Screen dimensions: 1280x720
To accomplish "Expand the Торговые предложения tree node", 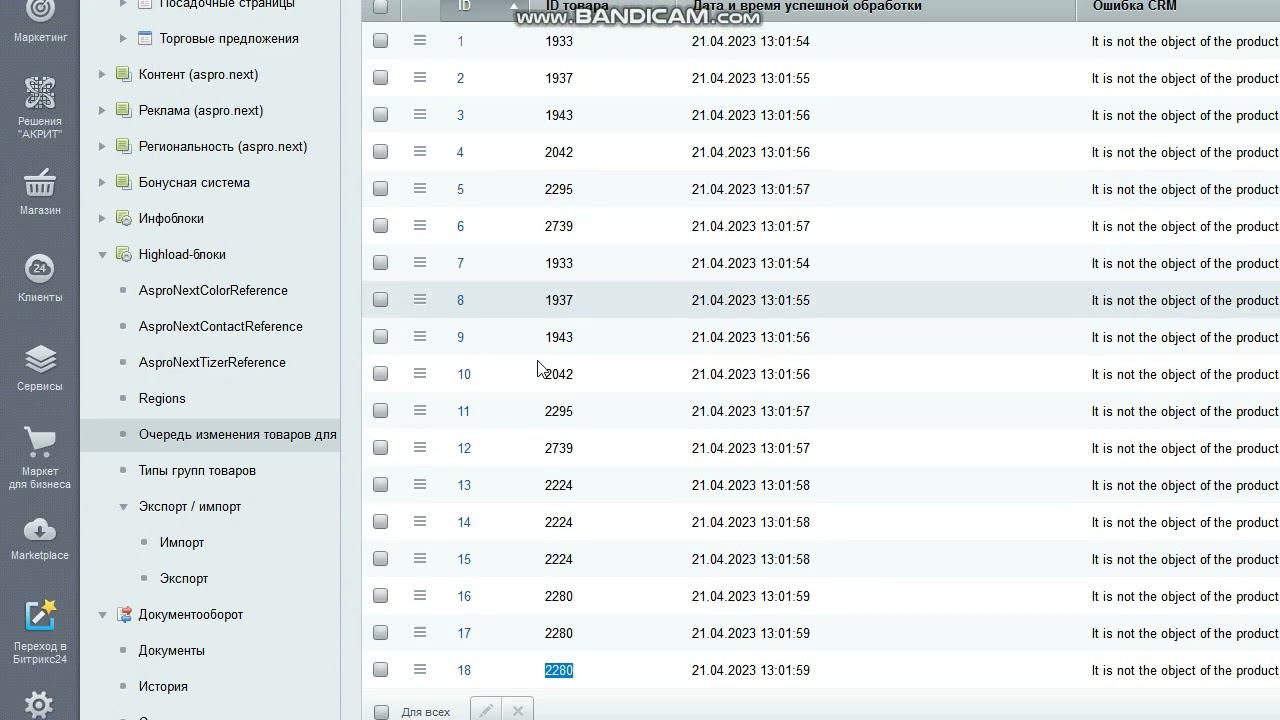I will point(123,38).
